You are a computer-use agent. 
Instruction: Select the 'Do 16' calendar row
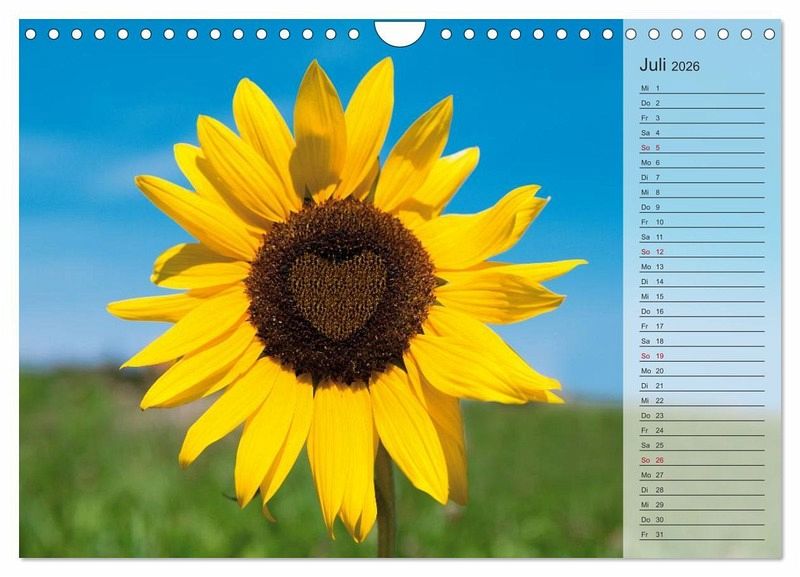point(702,311)
